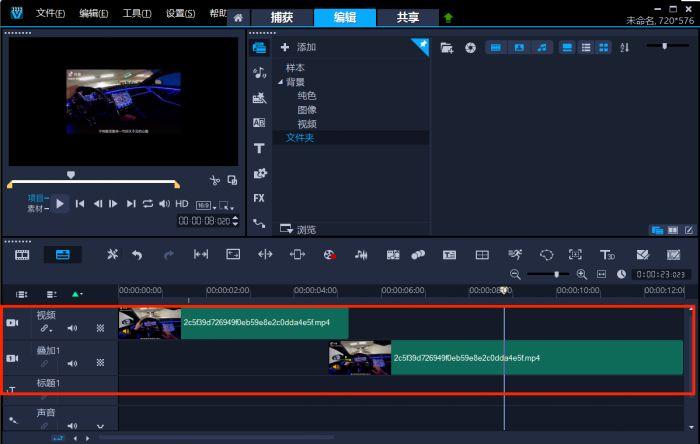The image size is (700, 444).
Task: Open the 3D Title editor tool
Action: (607, 255)
